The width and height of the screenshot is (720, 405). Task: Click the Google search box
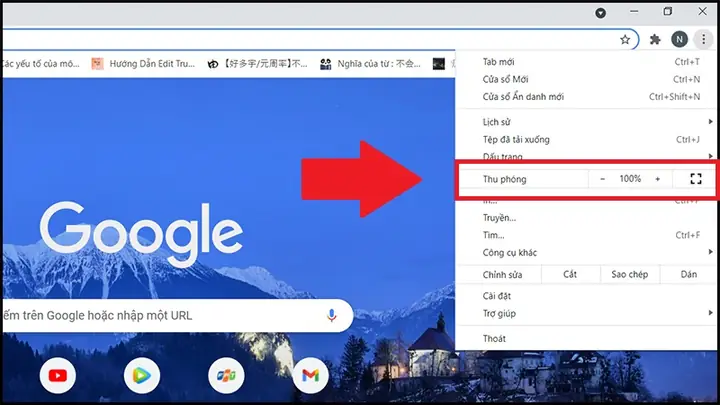tap(177, 315)
